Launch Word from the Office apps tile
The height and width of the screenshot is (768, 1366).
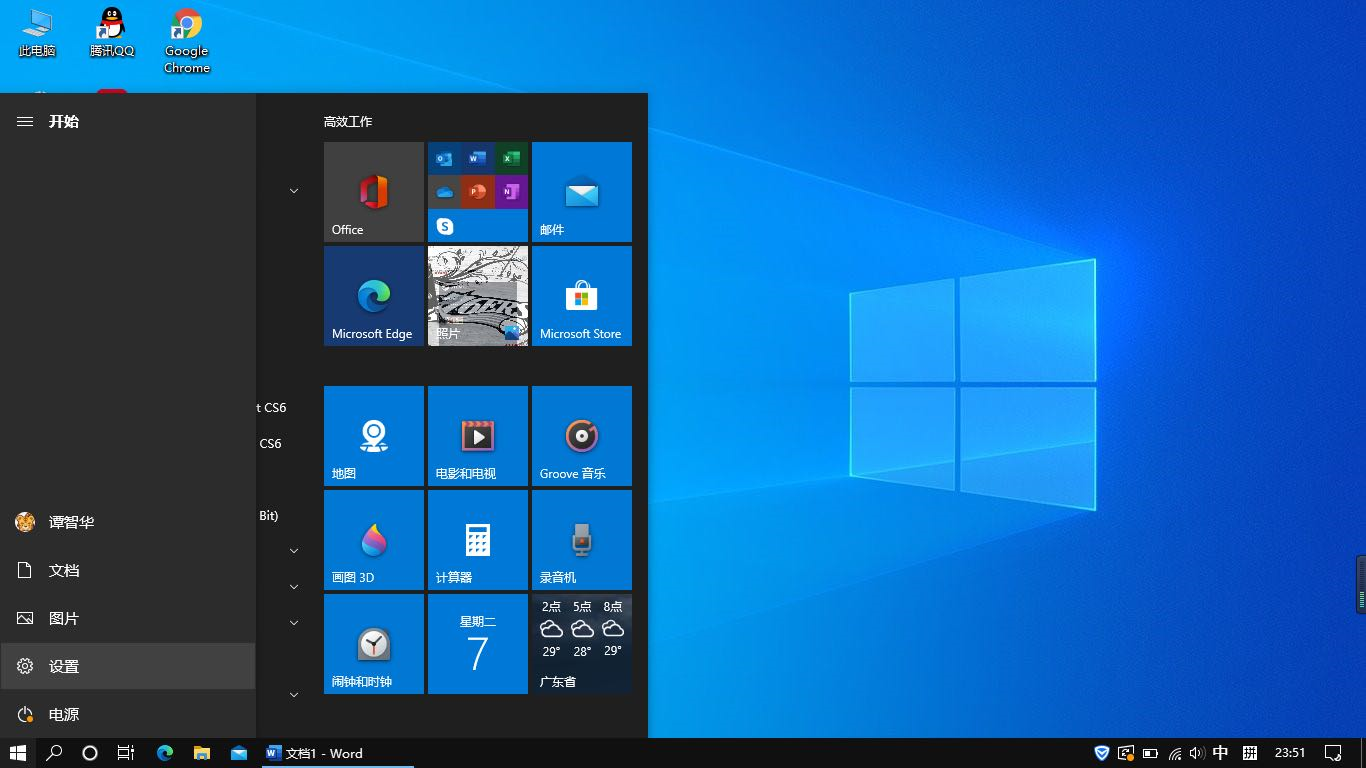point(478,158)
